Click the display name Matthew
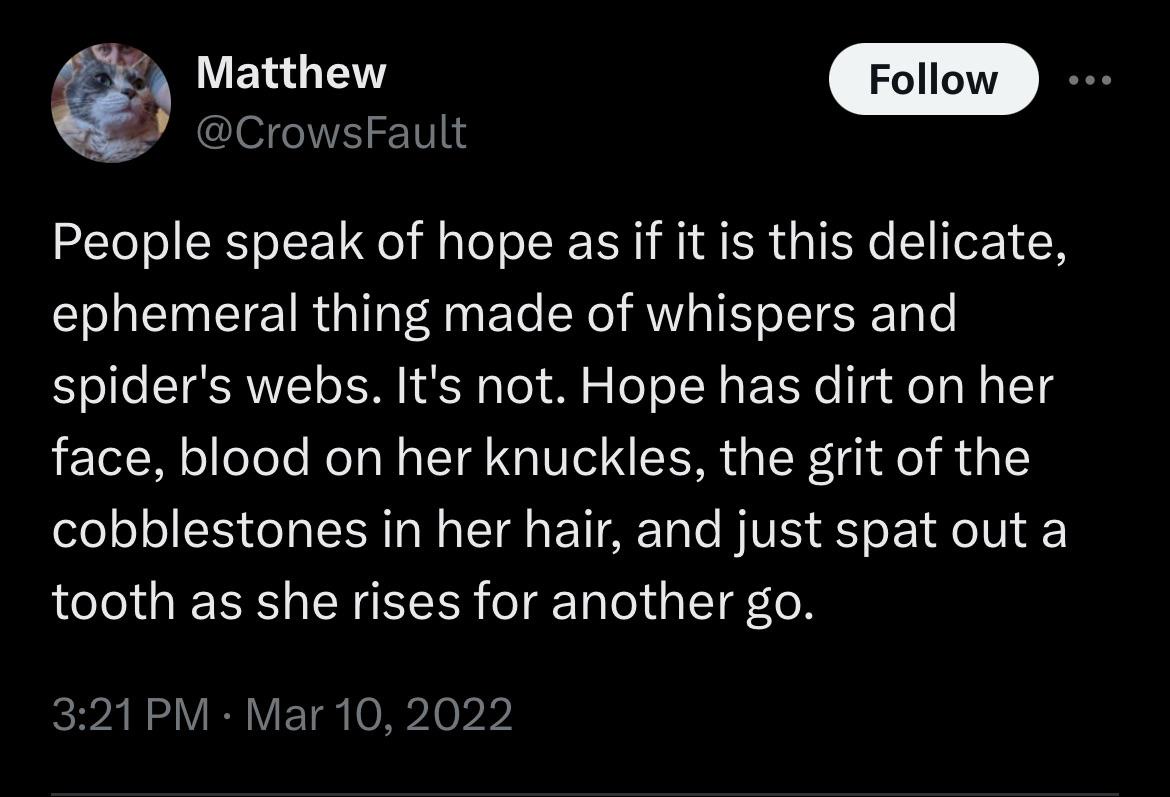1170x797 pixels. (x=291, y=73)
